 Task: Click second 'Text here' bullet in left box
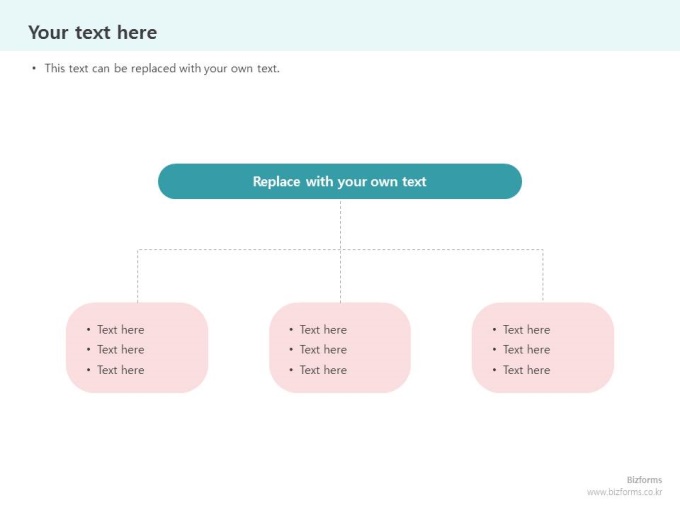click(x=121, y=350)
